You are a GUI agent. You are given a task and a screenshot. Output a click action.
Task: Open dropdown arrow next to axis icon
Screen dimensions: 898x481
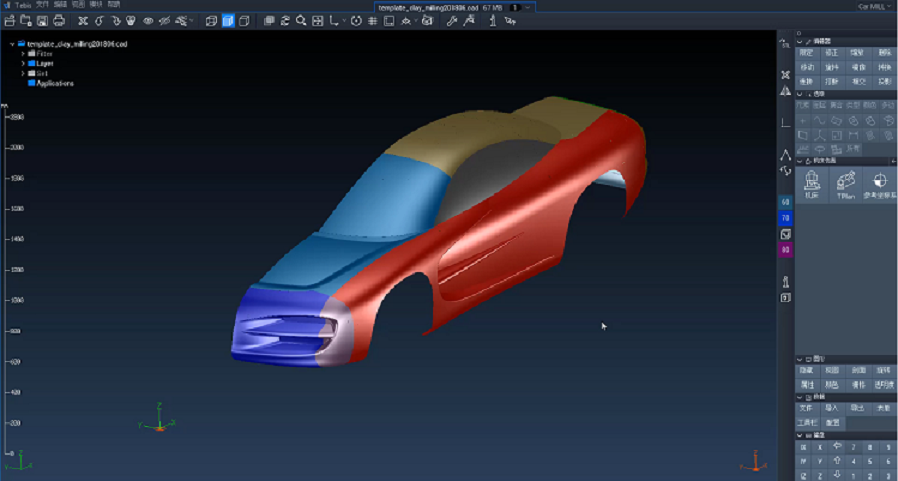click(x=344, y=21)
